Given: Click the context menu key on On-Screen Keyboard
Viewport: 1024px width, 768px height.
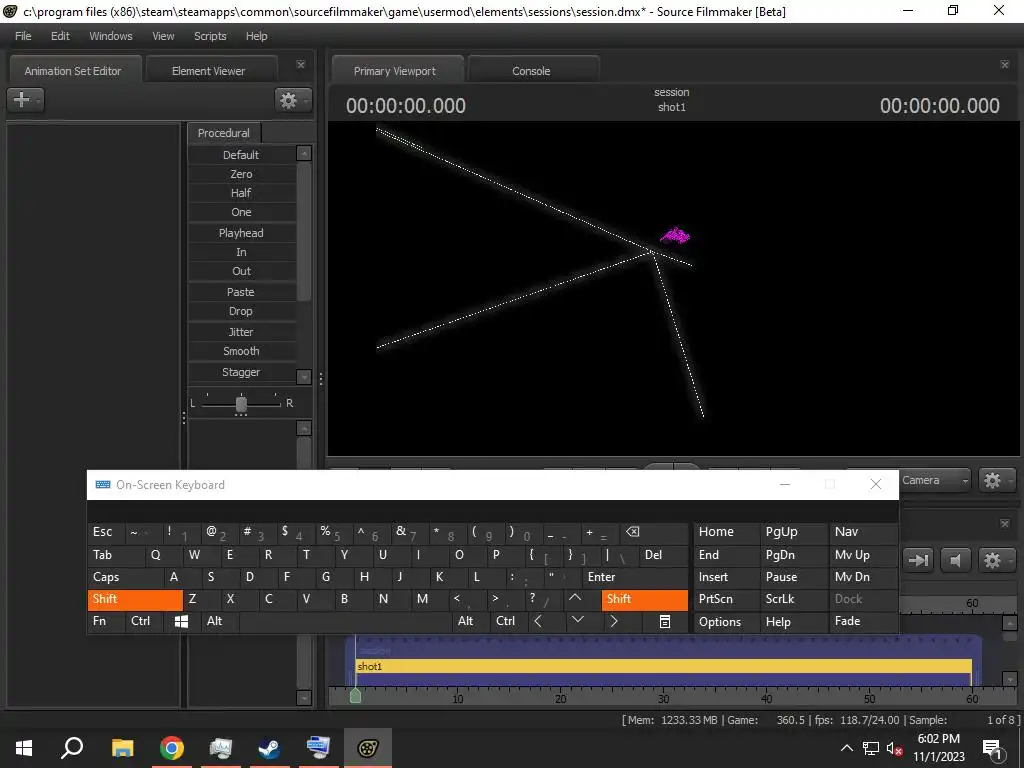Looking at the screenshot, I should tap(665, 622).
